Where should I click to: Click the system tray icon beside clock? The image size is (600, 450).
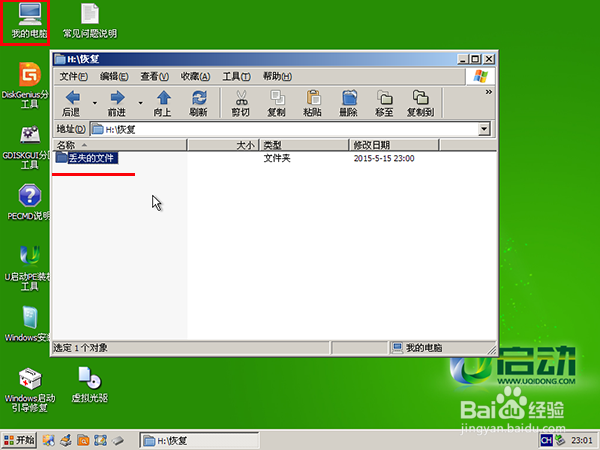click(x=560, y=440)
